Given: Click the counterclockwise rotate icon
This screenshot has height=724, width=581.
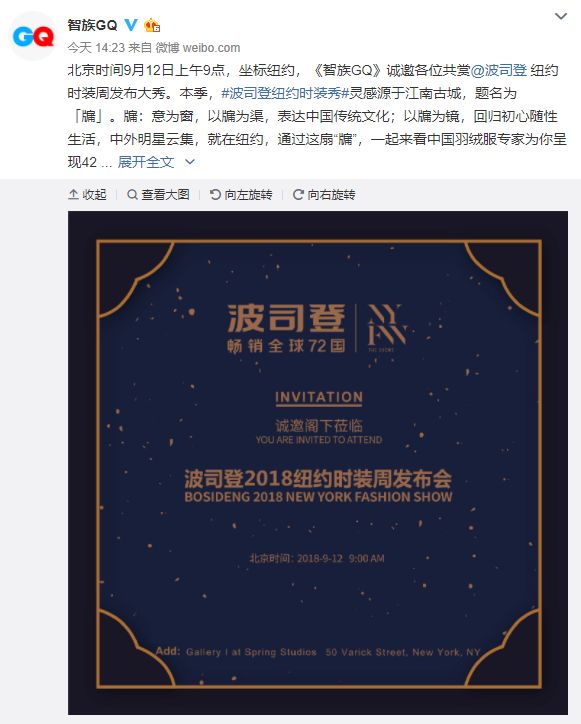Looking at the screenshot, I should coord(215,195).
